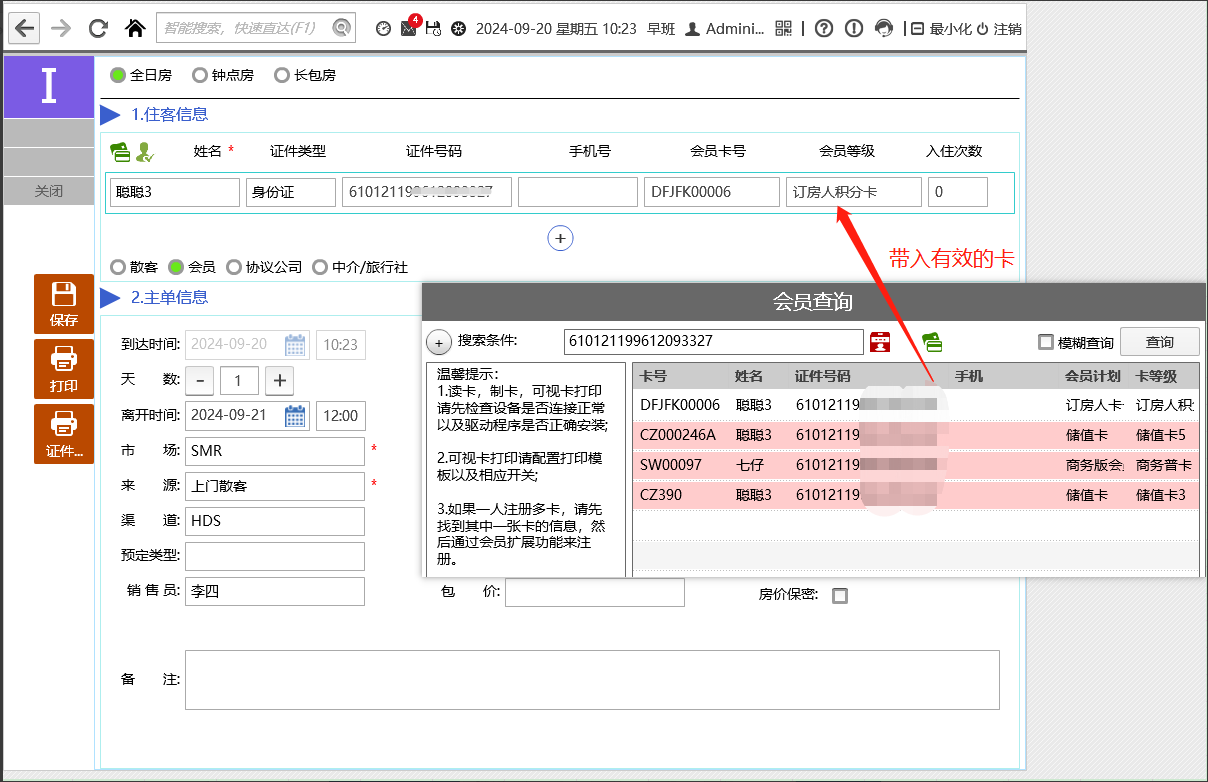Screen dimensions: 1208x782
Task: Click 最小化 to minimize the app
Action: coord(941,29)
